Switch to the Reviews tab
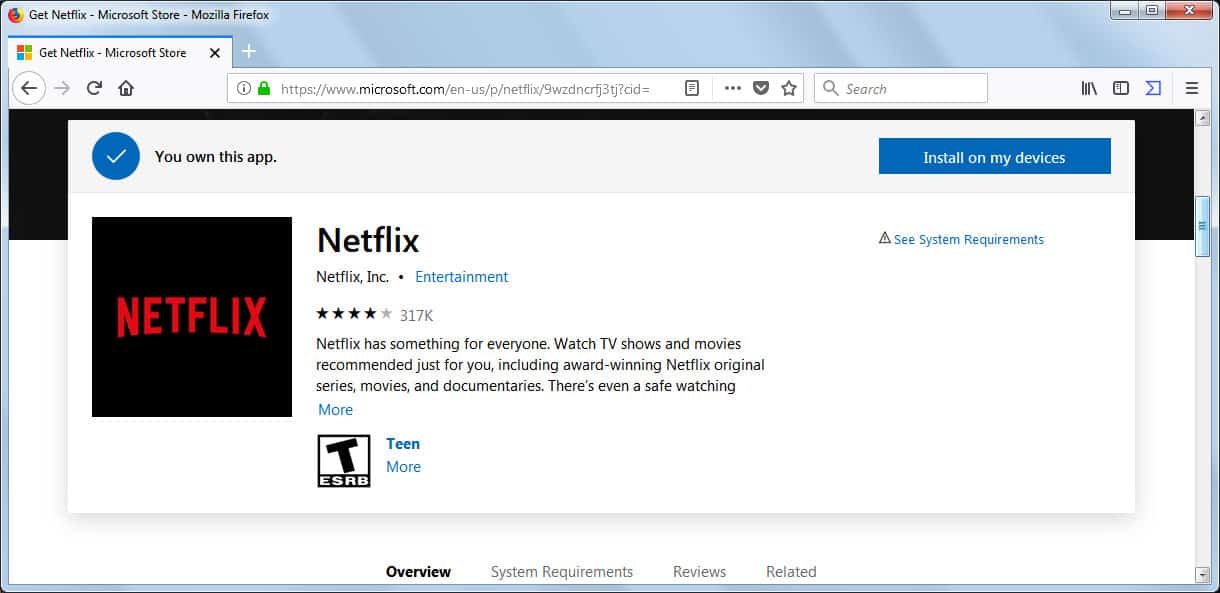The width and height of the screenshot is (1220, 593). pyautogui.click(x=698, y=571)
